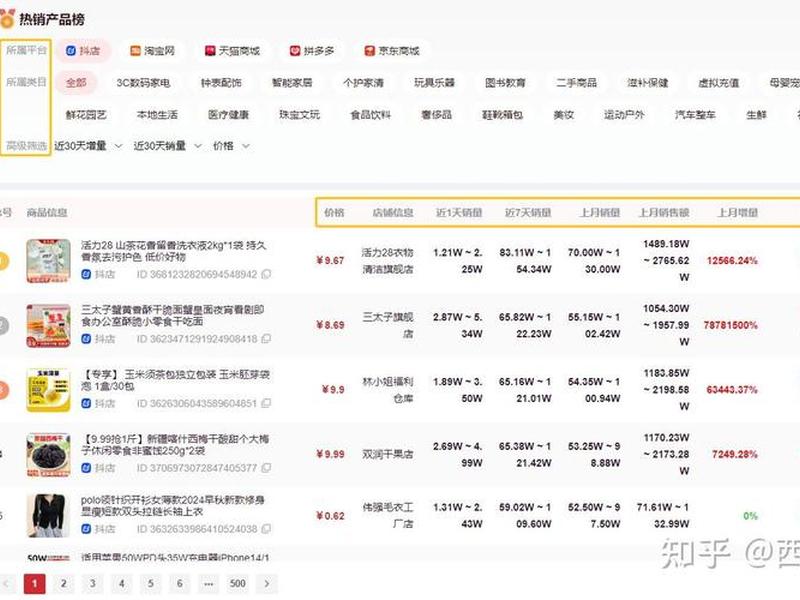Copy ID of 玉米须茶 product
Image resolution: width=800 pixels, height=600 pixels.
266,403
